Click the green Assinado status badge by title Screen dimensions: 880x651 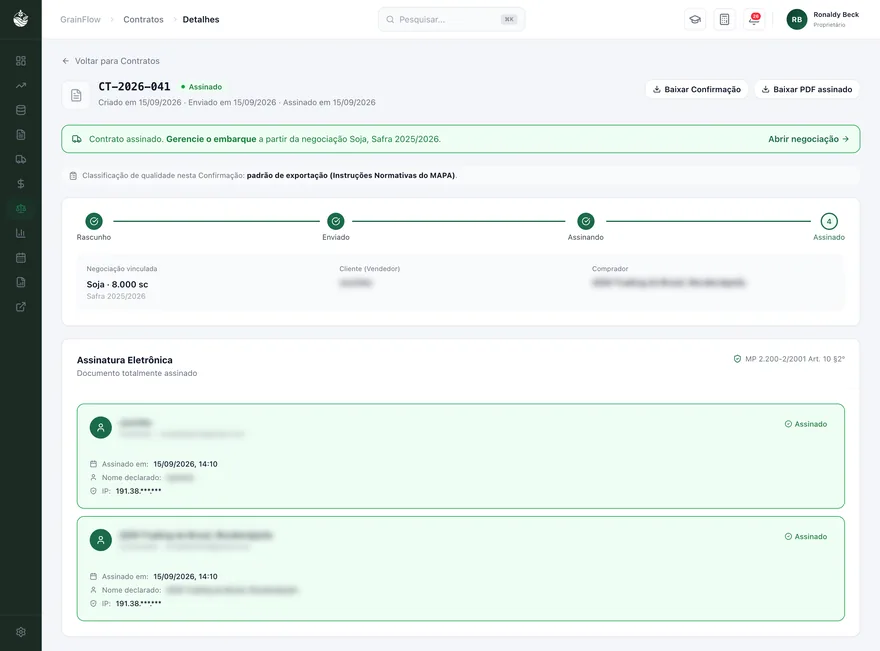pyautogui.click(x=201, y=87)
